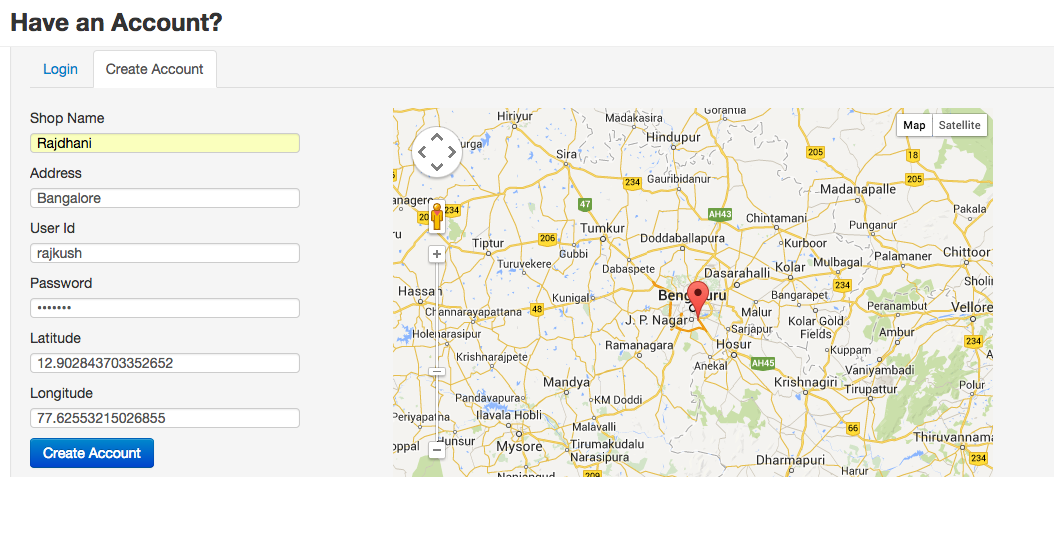The image size is (1054, 555).
Task: Click the Chintamani label on the map
Action: click(x=776, y=218)
